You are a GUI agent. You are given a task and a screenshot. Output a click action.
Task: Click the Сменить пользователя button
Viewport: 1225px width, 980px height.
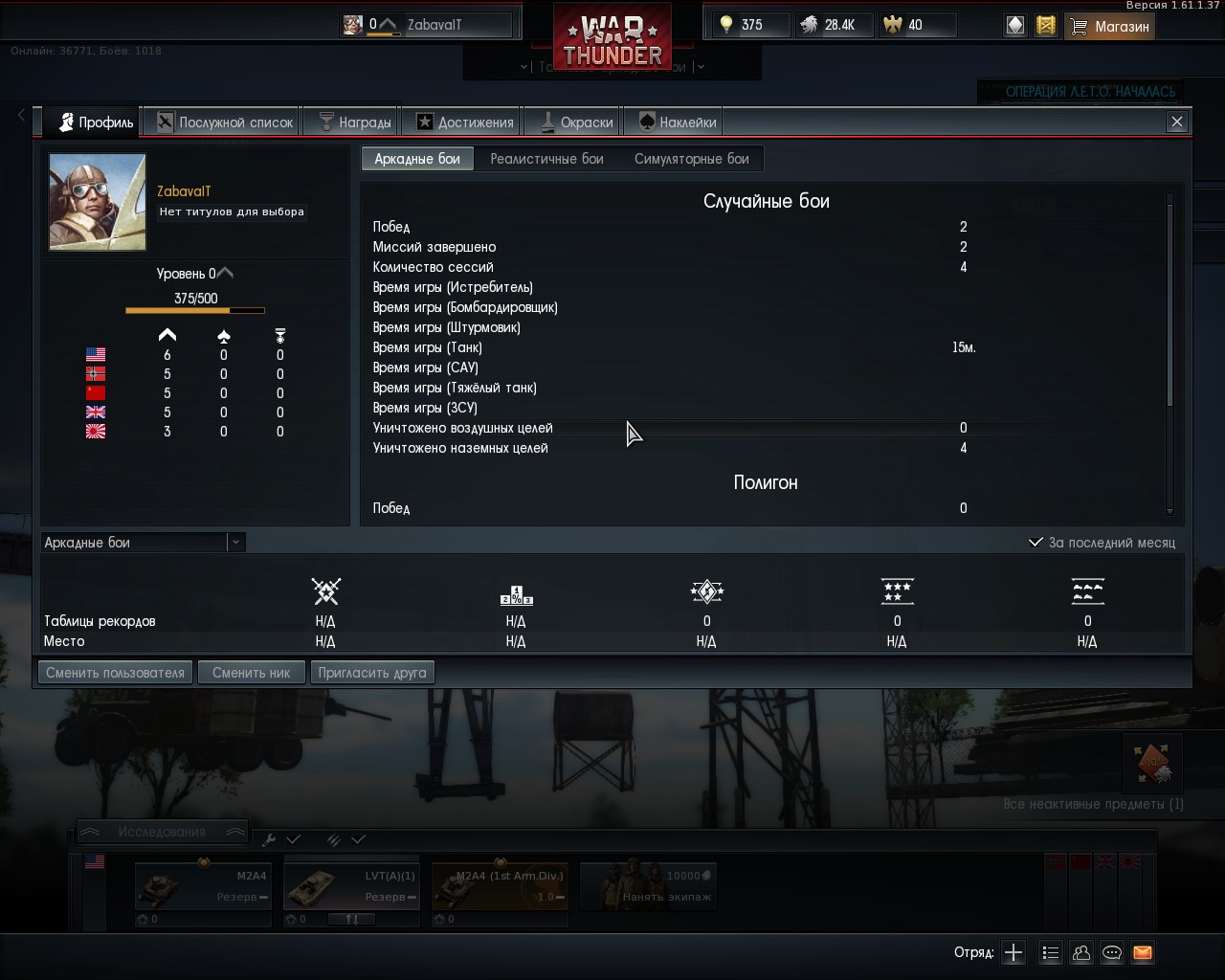(x=115, y=673)
